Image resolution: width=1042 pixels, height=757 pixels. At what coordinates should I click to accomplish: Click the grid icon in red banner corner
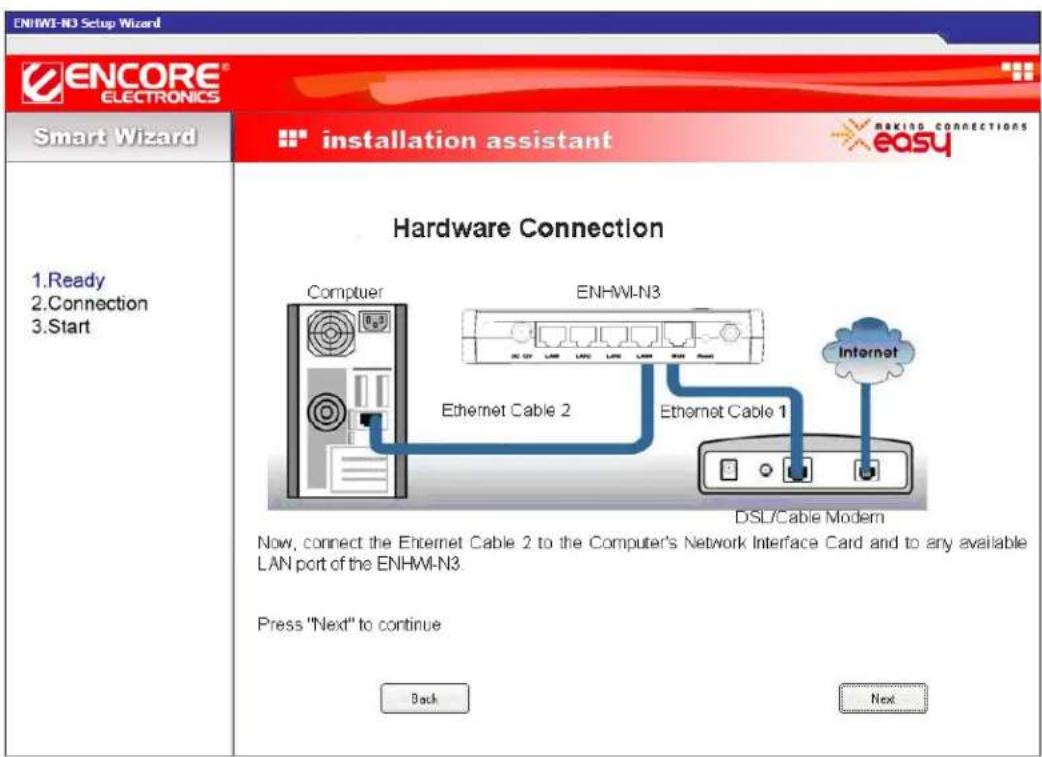click(1017, 70)
